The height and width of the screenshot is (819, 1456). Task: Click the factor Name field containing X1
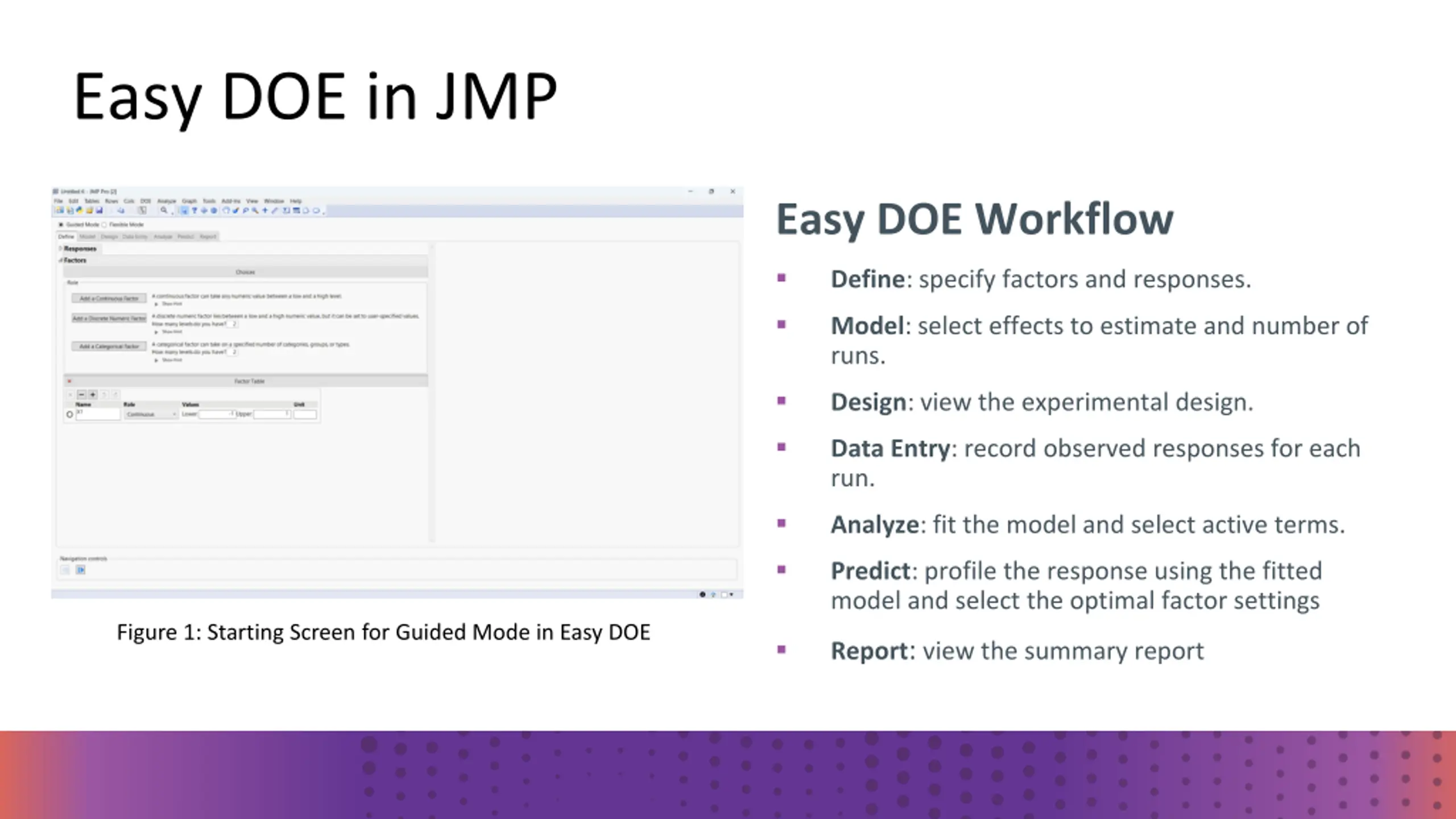pos(98,414)
